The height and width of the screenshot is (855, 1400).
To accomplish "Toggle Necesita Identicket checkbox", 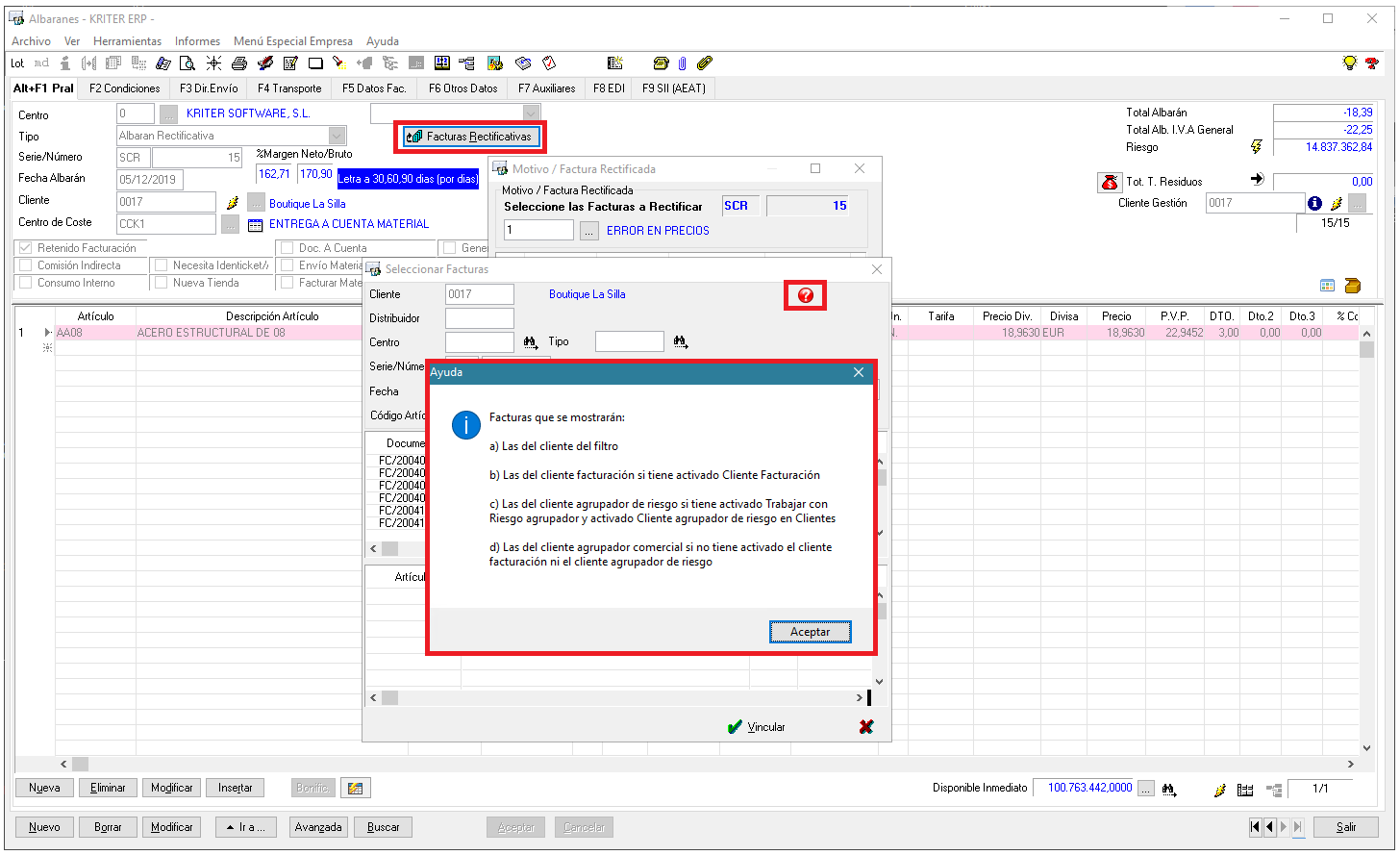I will tap(162, 265).
